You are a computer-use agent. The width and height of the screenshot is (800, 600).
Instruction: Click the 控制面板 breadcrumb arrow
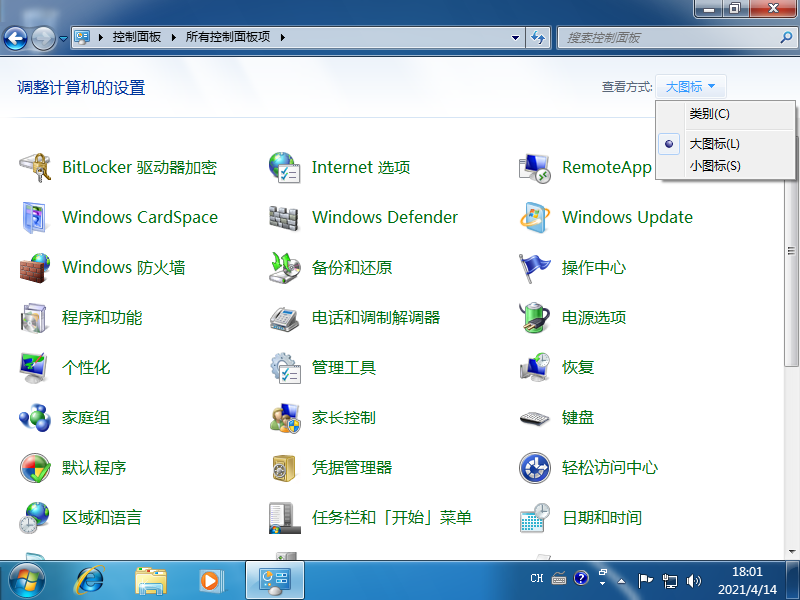pyautogui.click(x=175, y=38)
